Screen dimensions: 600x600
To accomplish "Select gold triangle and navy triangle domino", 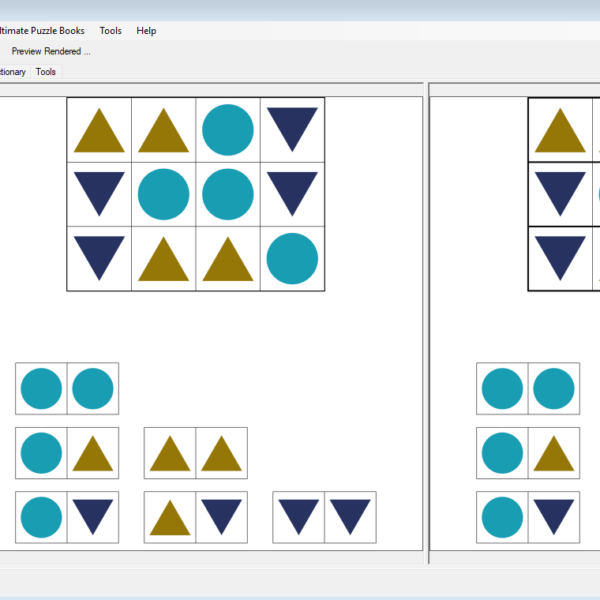I will pos(195,517).
